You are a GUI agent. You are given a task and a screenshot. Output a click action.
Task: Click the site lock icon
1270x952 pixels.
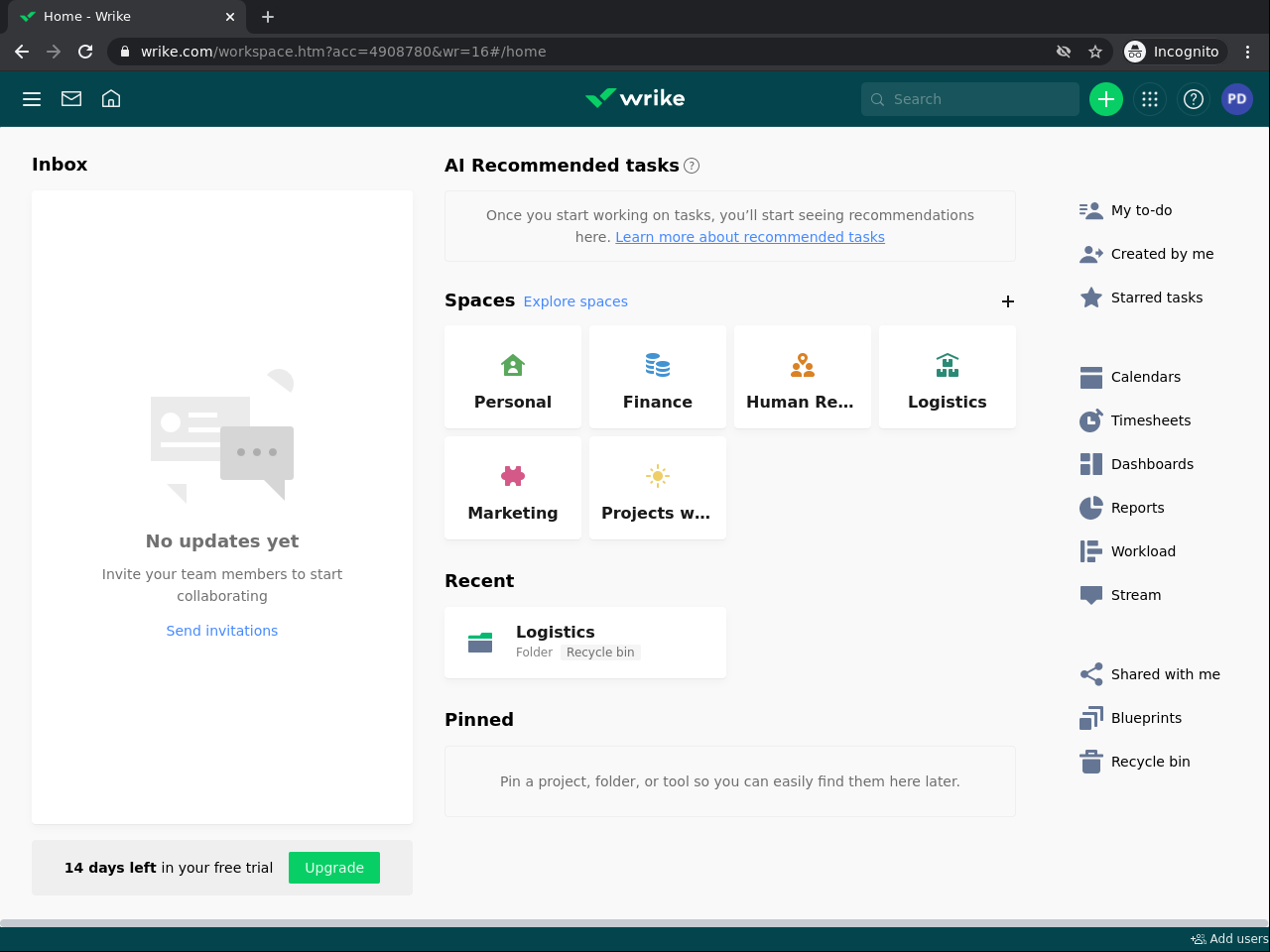click(125, 52)
